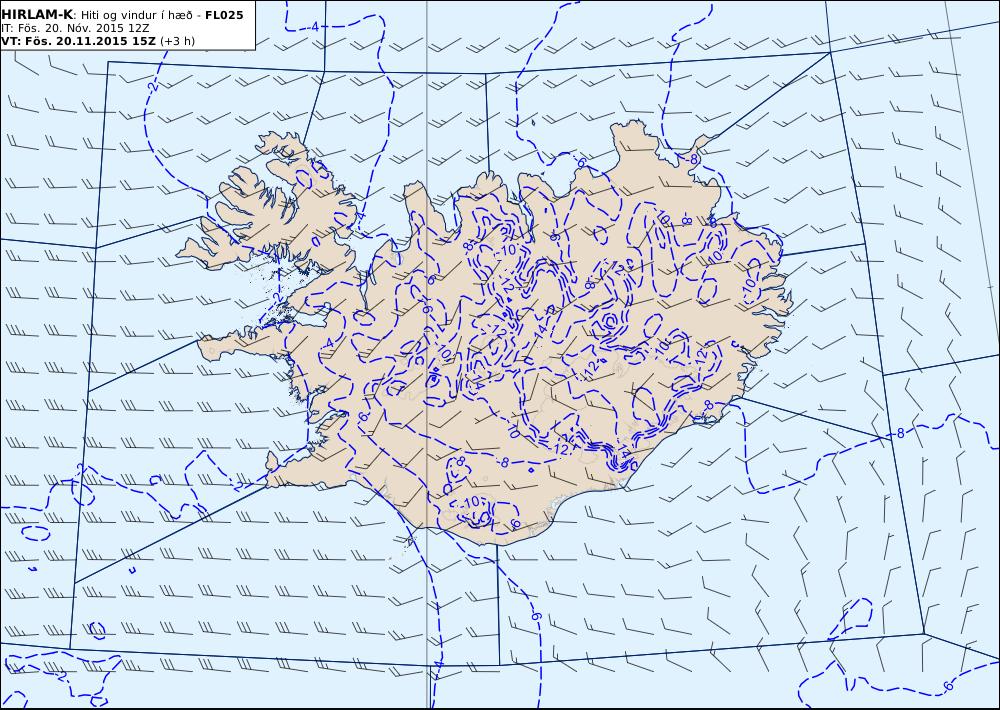Click the (+3 h) forecast offset text

click(177, 41)
